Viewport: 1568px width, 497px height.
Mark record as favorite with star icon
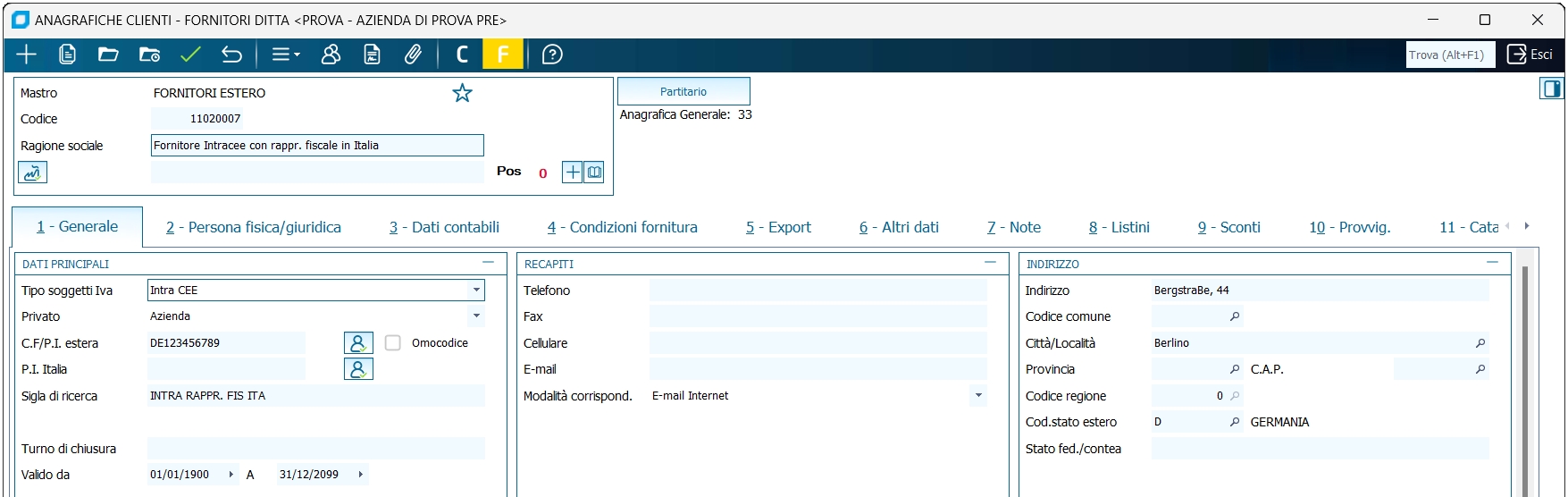[x=462, y=93]
